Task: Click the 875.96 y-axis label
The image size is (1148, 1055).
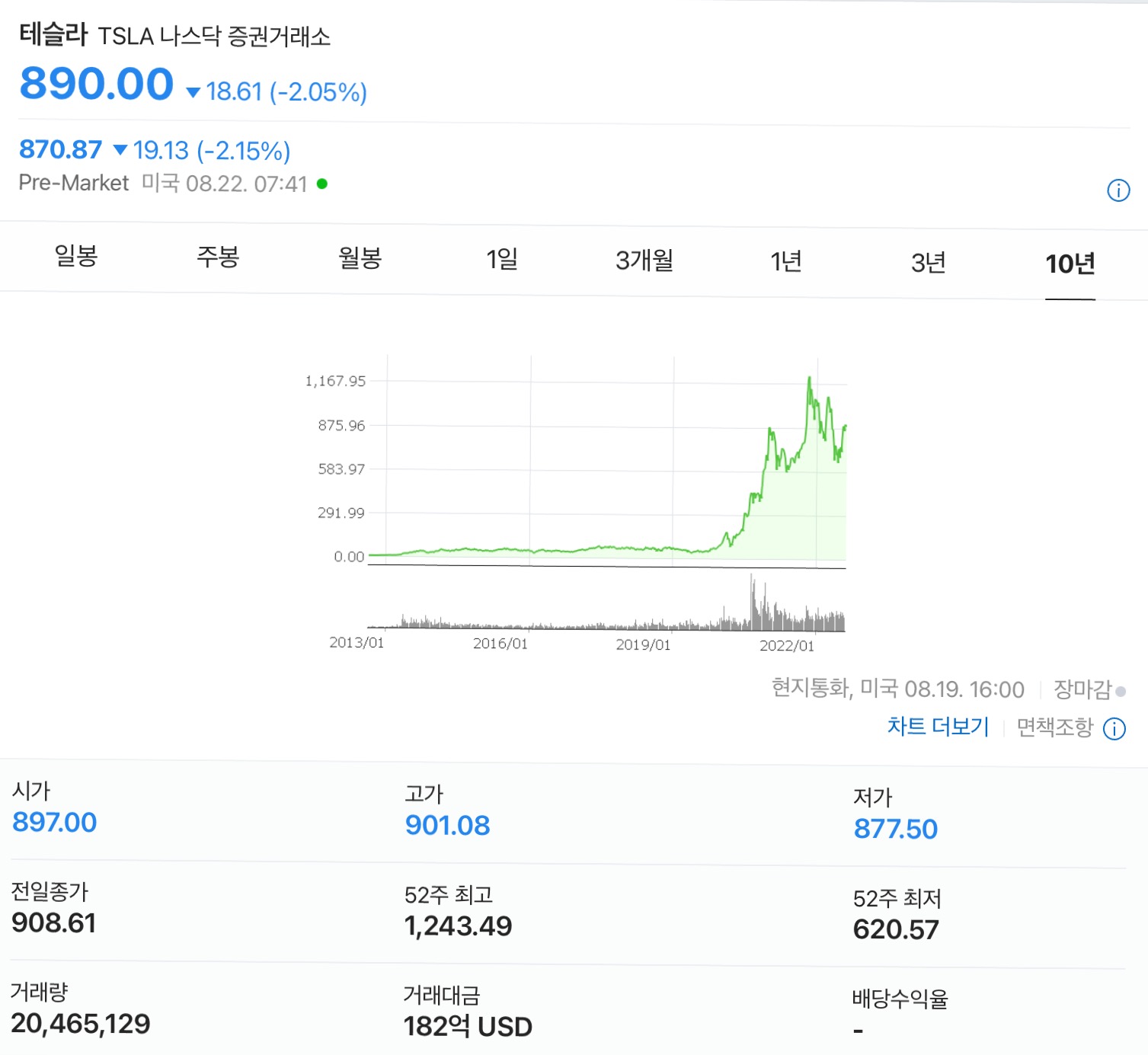Action: pos(341,426)
